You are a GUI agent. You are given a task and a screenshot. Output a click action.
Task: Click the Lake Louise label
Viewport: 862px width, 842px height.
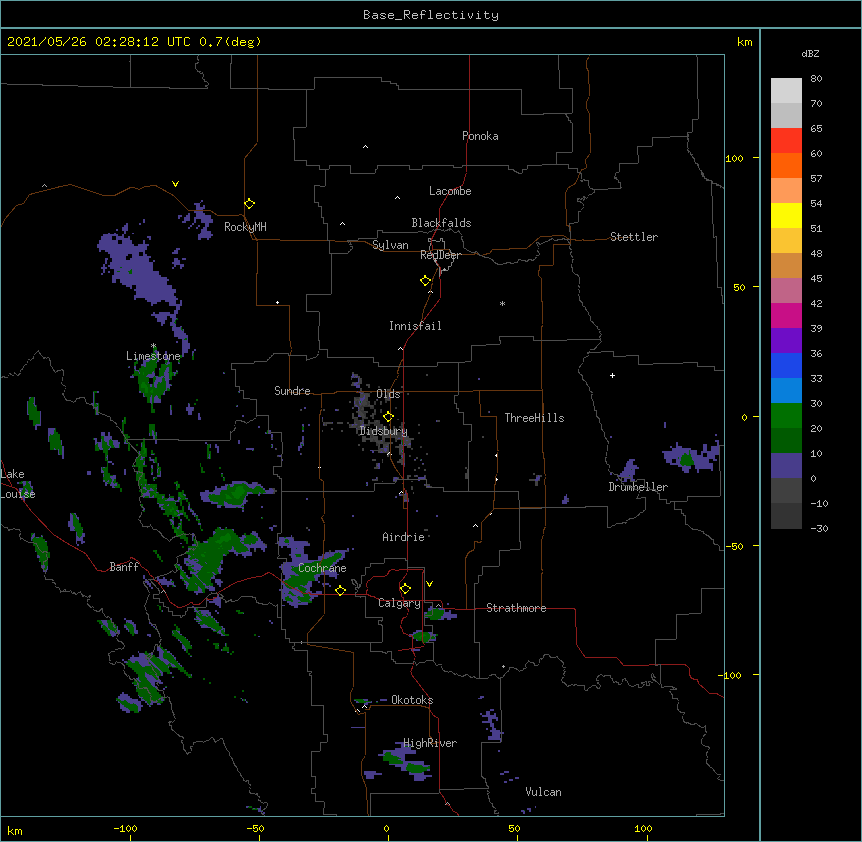[x=18, y=484]
